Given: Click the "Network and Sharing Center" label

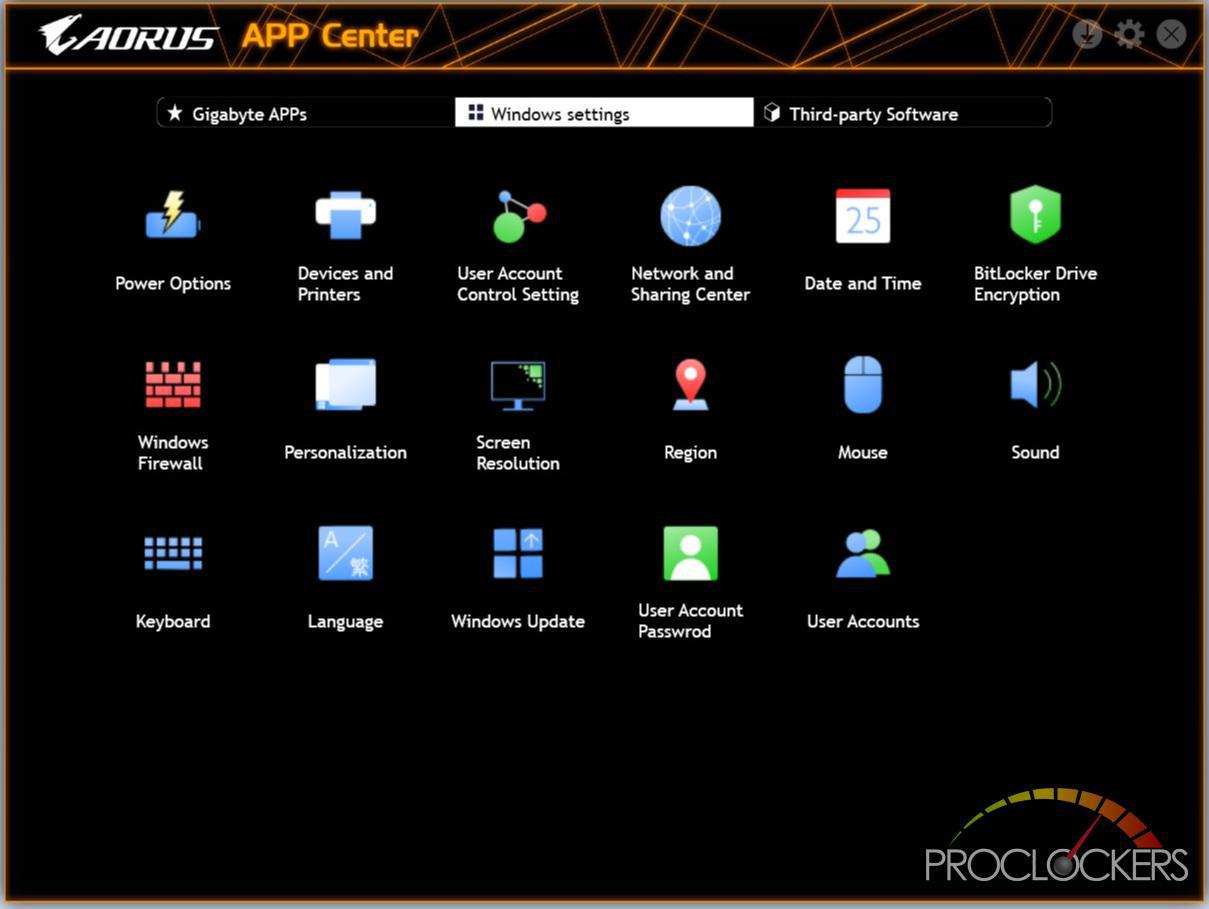Looking at the screenshot, I should pyautogui.click(x=690, y=284).
